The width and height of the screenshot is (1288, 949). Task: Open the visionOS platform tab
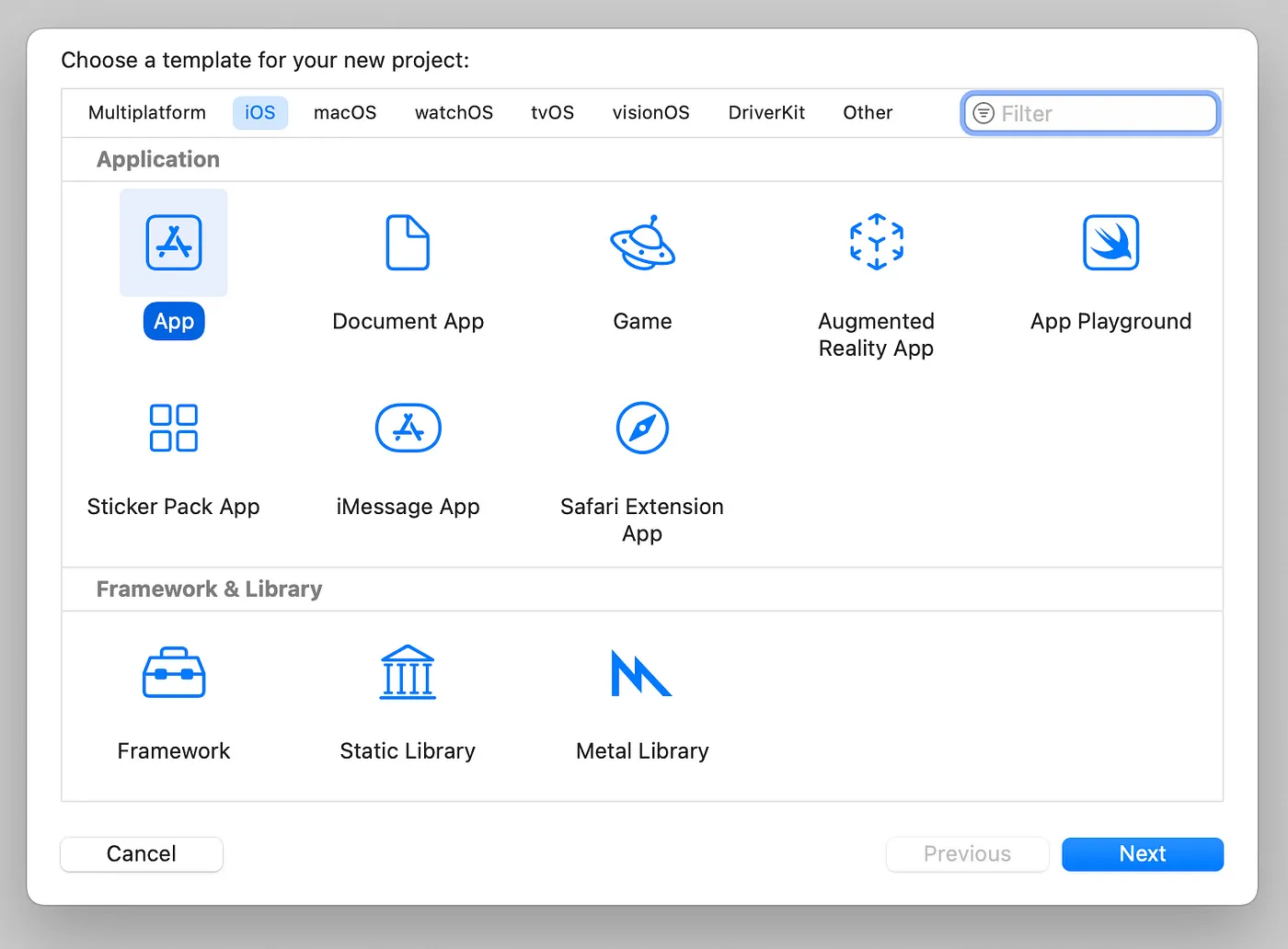point(650,113)
